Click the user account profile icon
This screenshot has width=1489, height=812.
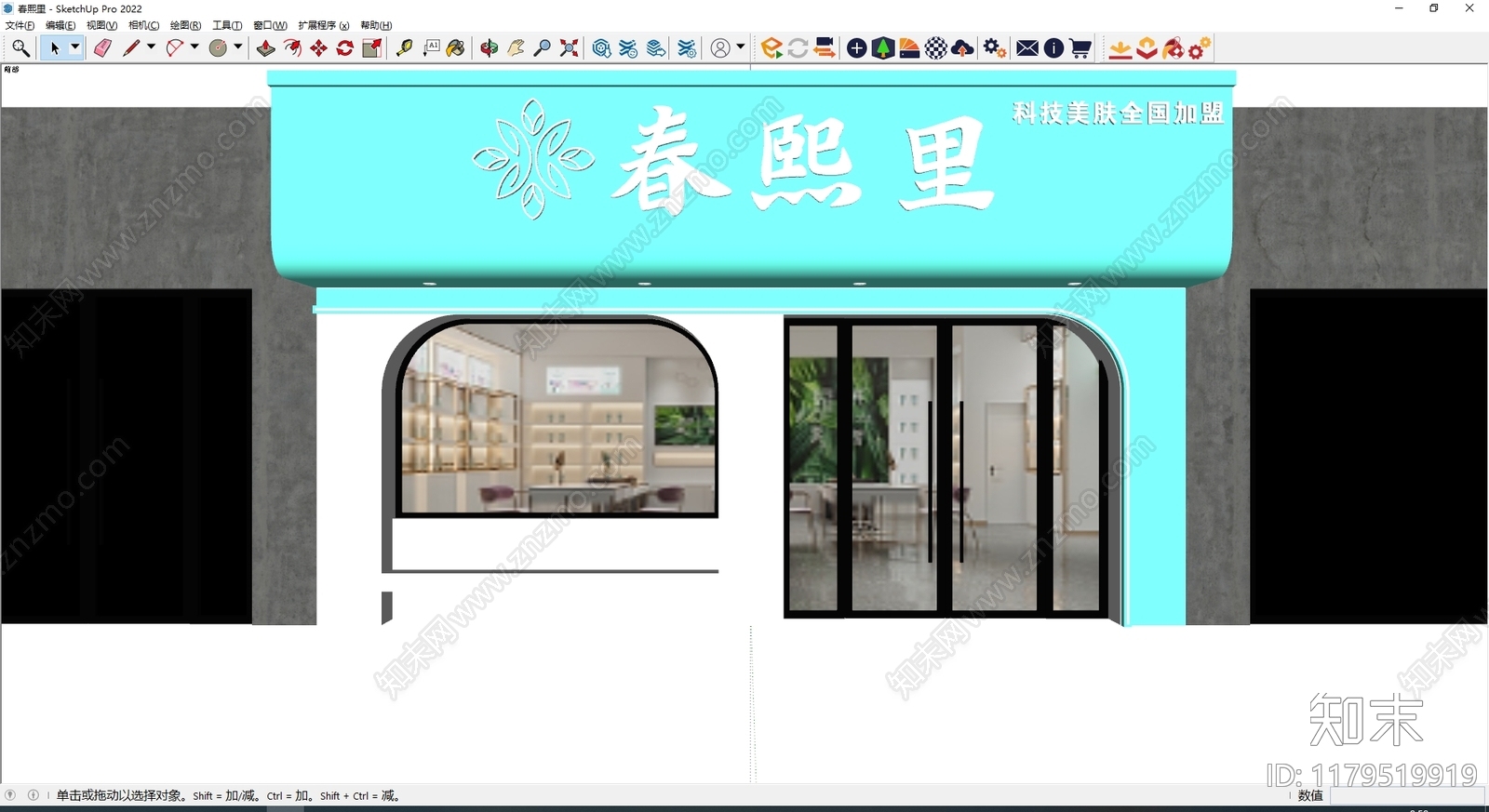(x=720, y=48)
